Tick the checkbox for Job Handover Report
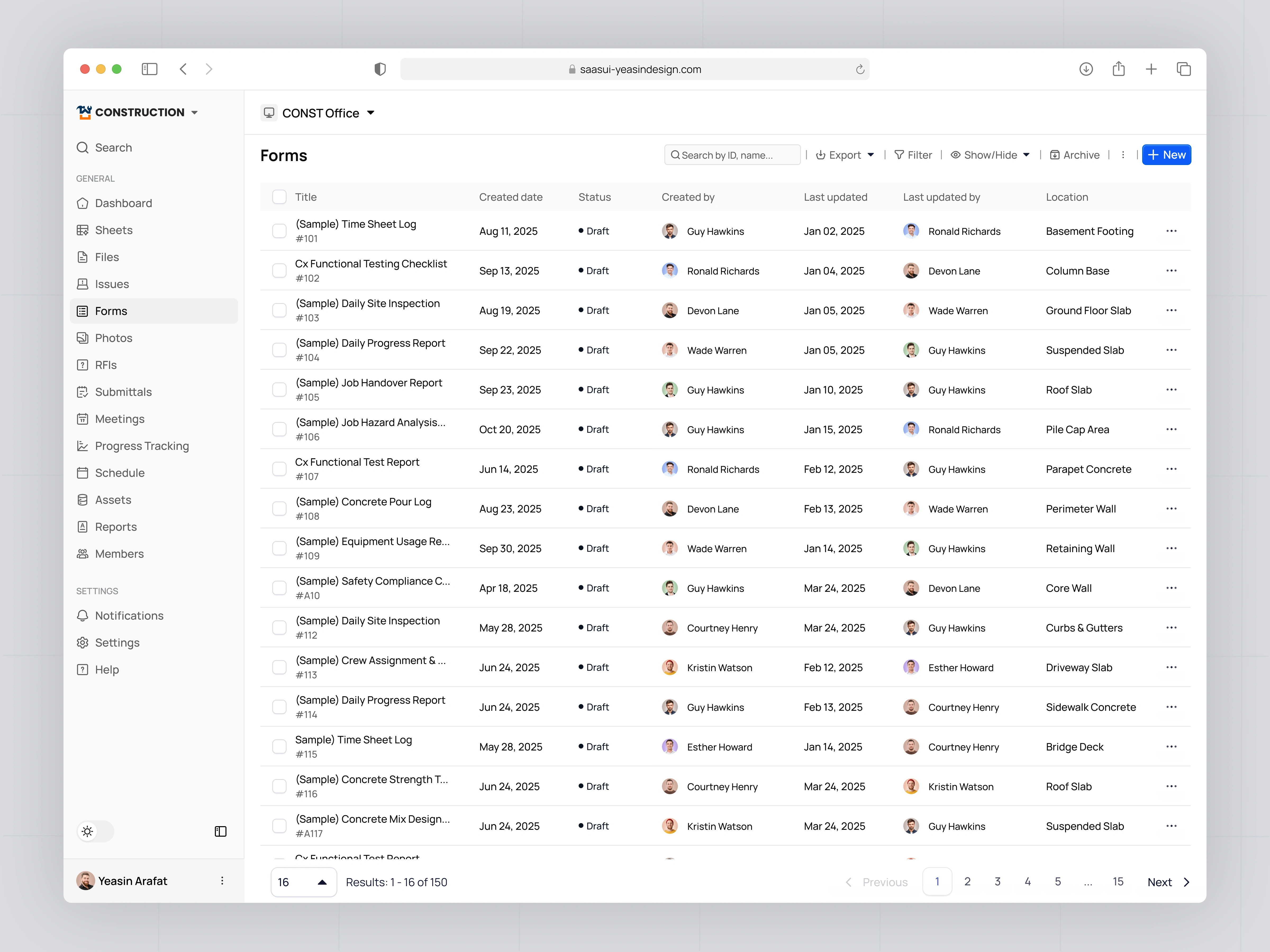Screen dimensions: 1270x952 pos(279,390)
